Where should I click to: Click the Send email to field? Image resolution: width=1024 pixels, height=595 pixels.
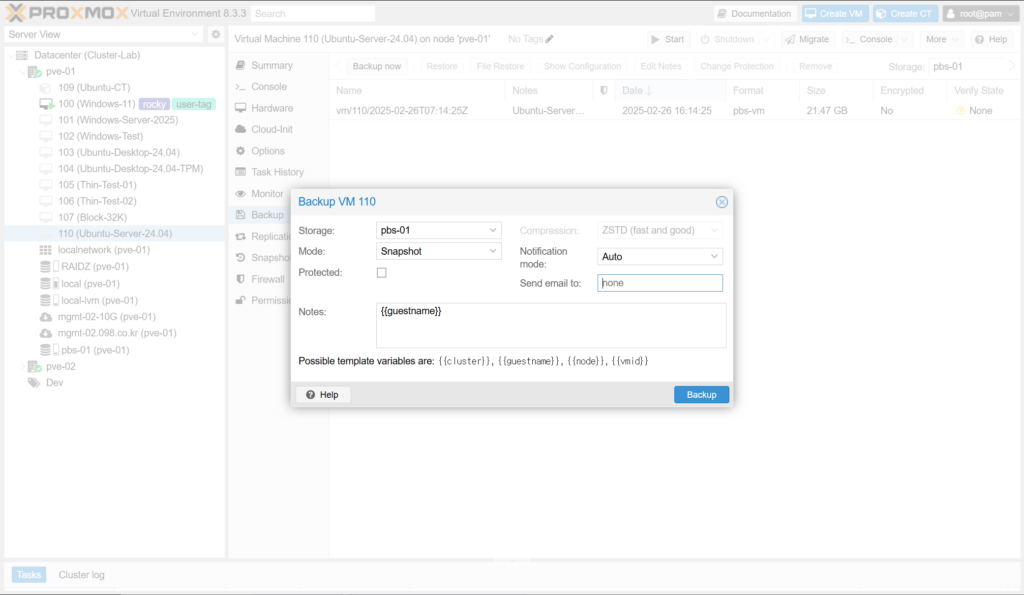pos(659,284)
